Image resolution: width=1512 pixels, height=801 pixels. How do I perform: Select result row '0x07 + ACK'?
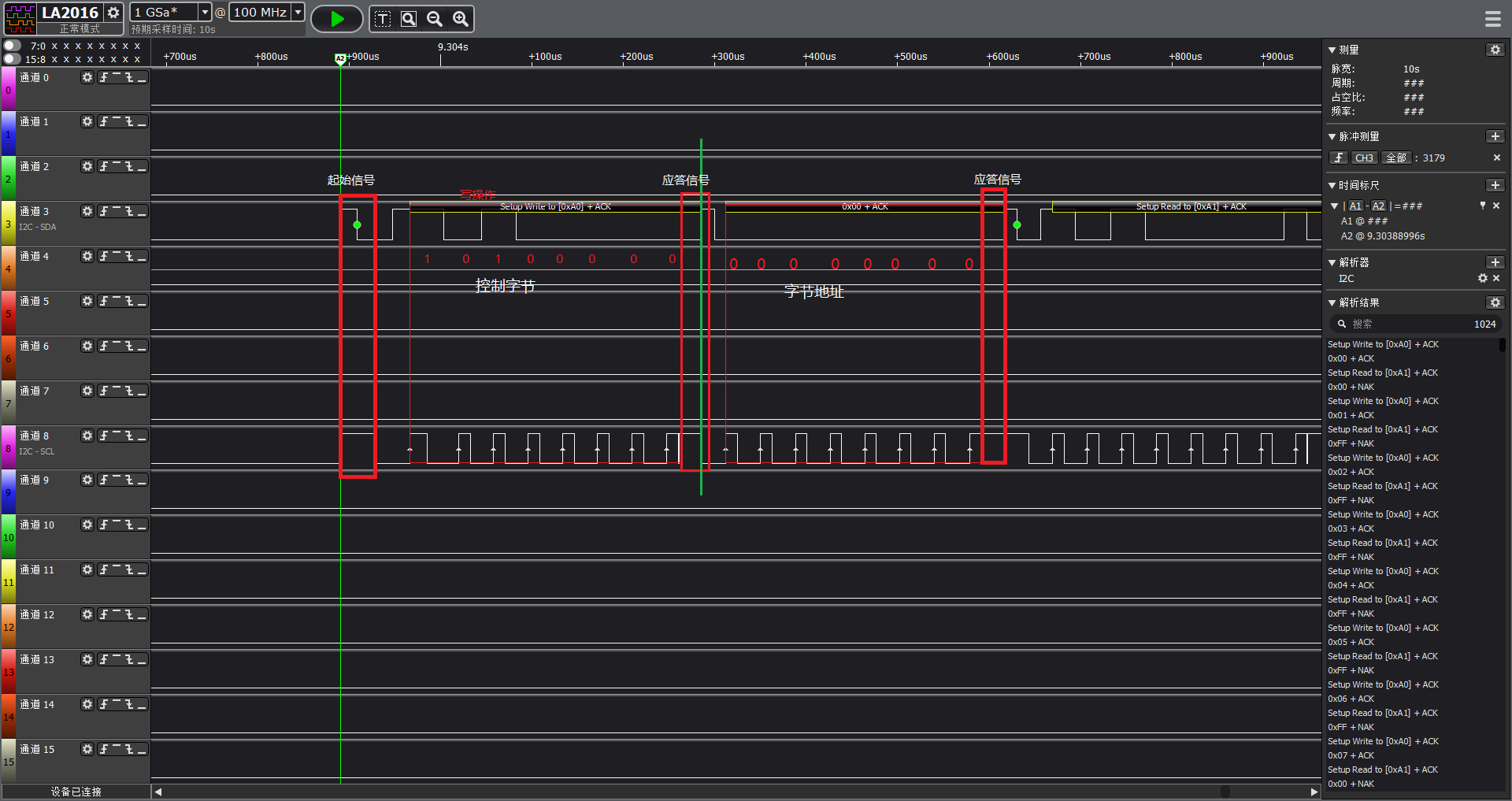pos(1414,755)
